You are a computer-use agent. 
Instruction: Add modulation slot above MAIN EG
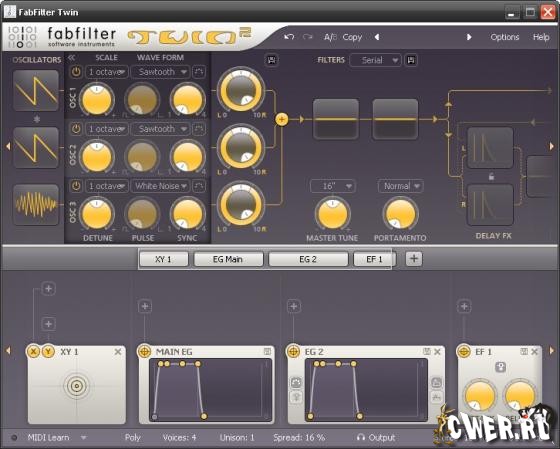pos(145,306)
